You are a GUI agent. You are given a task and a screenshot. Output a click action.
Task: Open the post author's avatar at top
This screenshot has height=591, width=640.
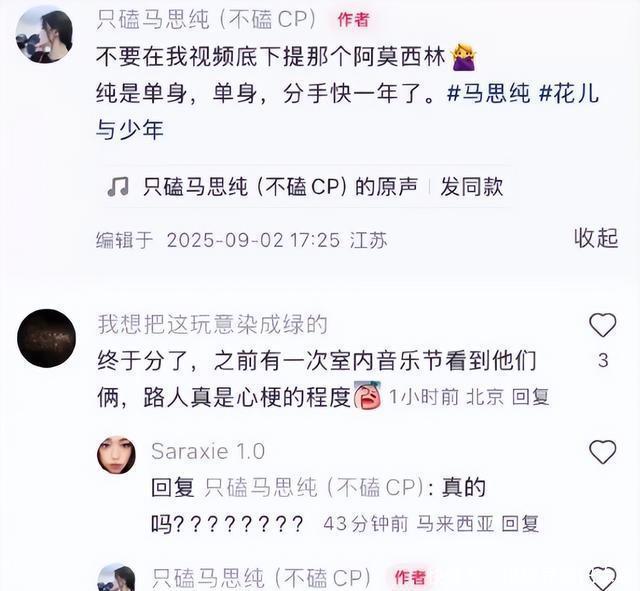pos(44,35)
